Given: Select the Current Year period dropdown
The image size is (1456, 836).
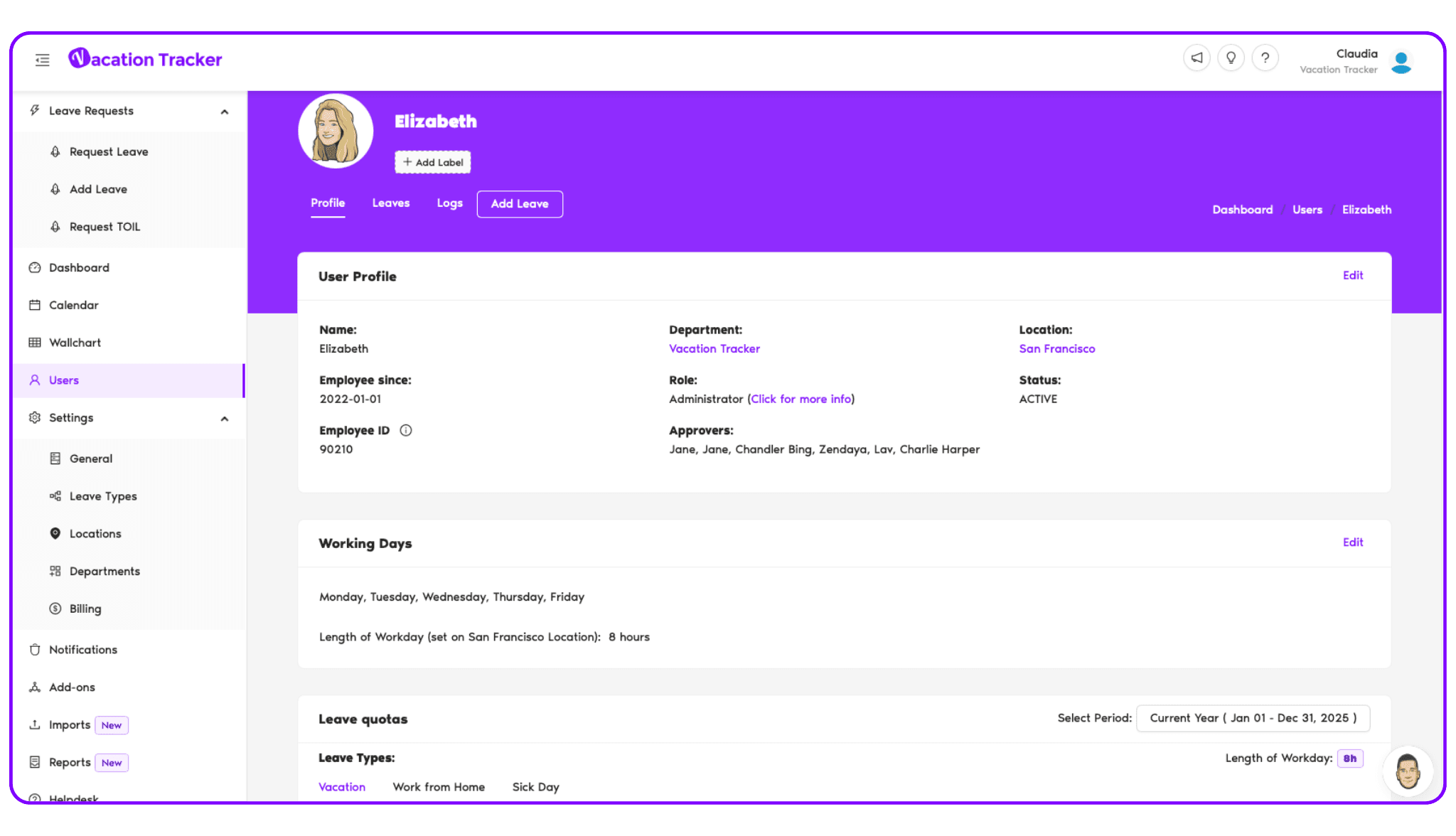Looking at the screenshot, I should (1252, 718).
